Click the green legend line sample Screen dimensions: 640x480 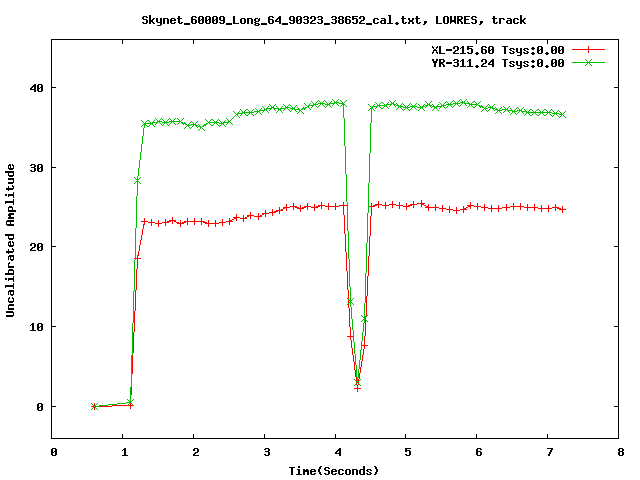click(x=588, y=63)
